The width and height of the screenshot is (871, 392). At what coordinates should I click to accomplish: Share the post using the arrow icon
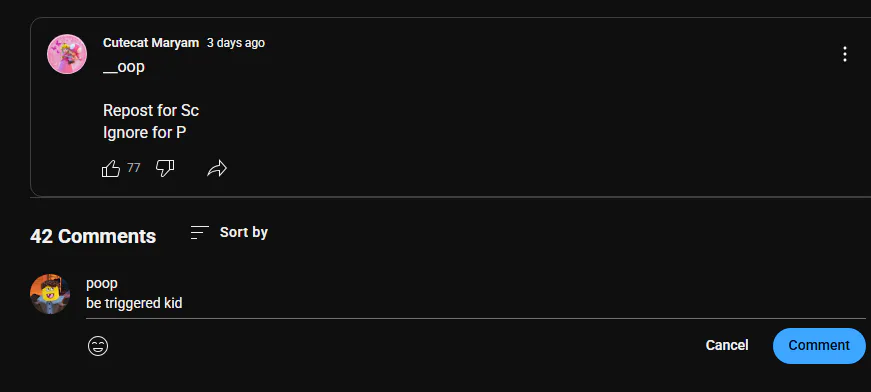[217, 168]
